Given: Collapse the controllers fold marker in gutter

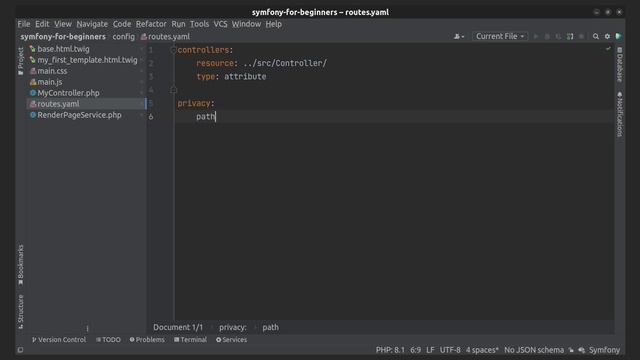Looking at the screenshot, I should coord(173,50).
